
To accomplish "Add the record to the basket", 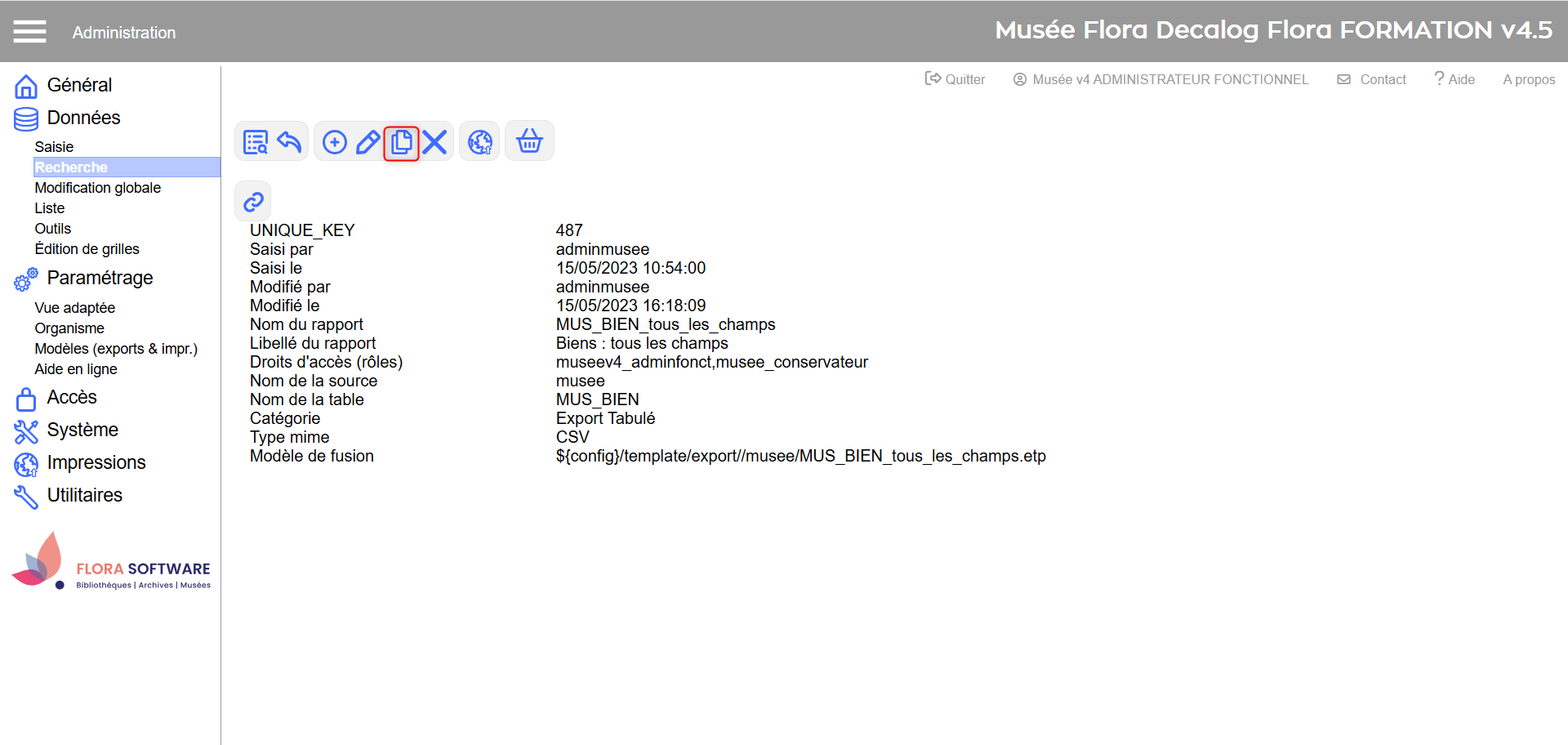I will point(529,141).
